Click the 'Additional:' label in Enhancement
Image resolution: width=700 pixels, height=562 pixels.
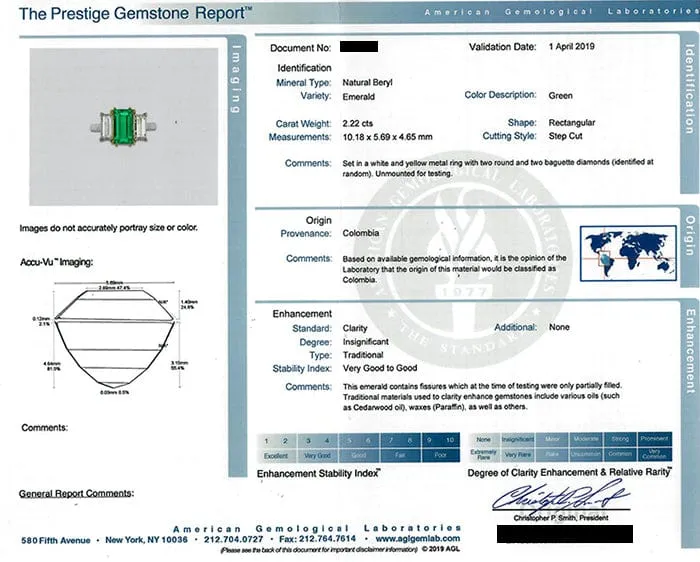coord(515,327)
